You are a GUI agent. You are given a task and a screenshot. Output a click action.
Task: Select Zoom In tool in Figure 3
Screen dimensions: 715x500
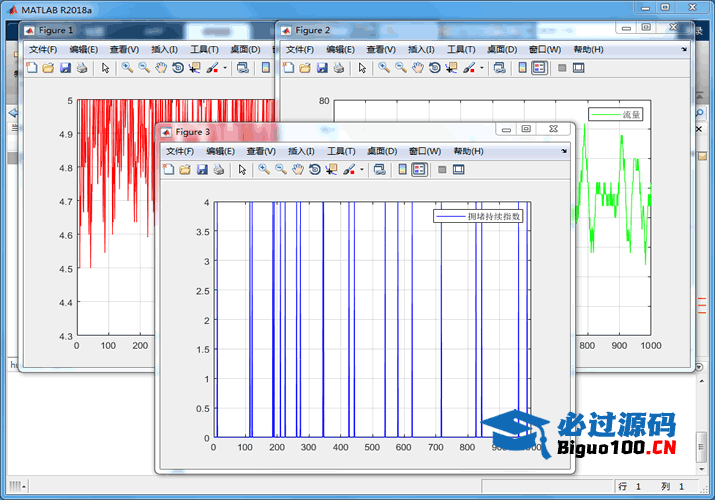coord(264,170)
